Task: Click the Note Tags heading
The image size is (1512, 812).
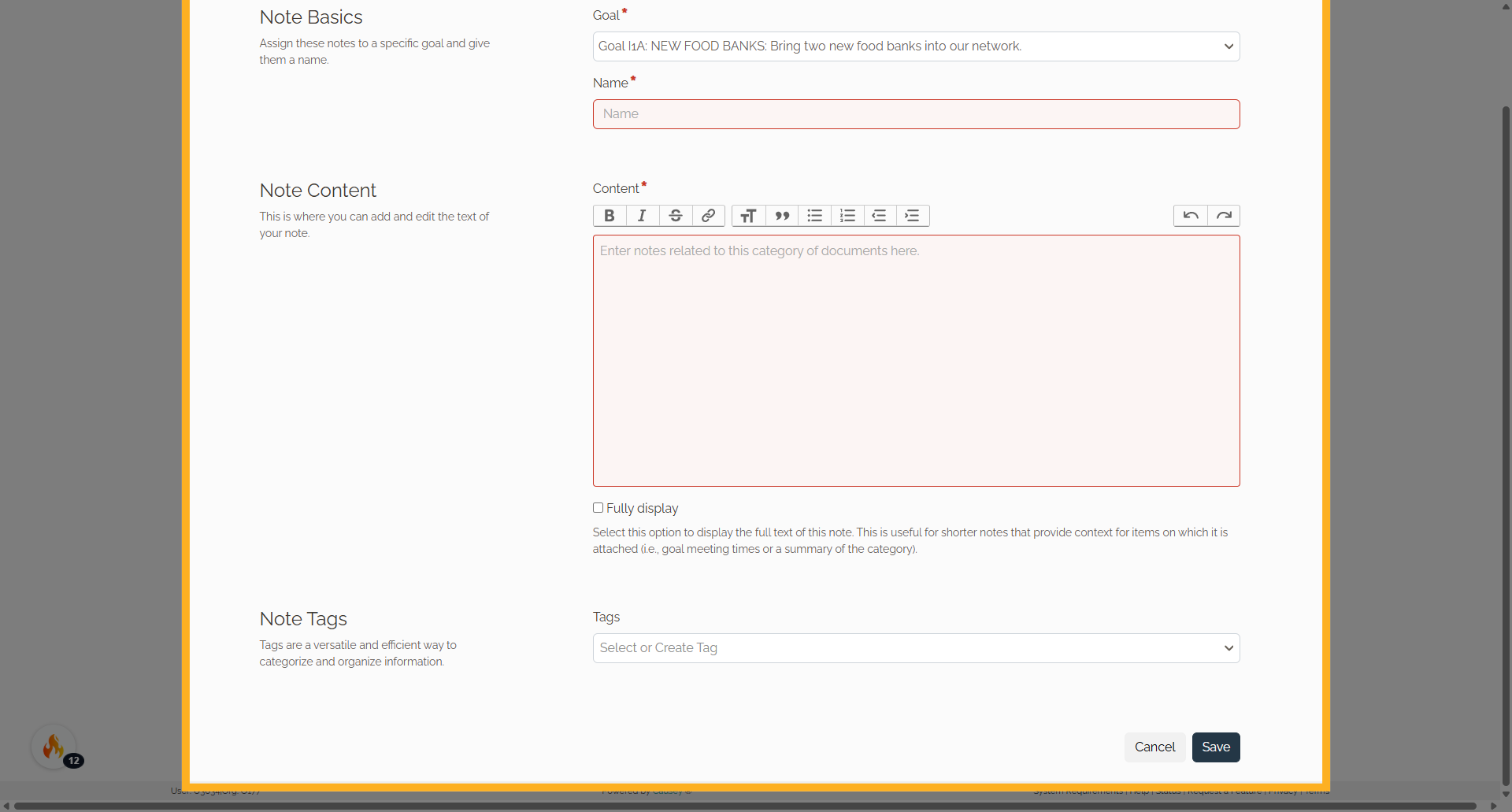Action: tap(303, 619)
